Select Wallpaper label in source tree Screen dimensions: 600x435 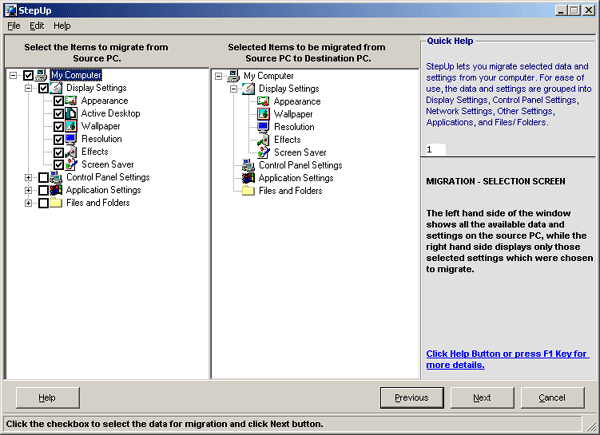click(x=101, y=126)
